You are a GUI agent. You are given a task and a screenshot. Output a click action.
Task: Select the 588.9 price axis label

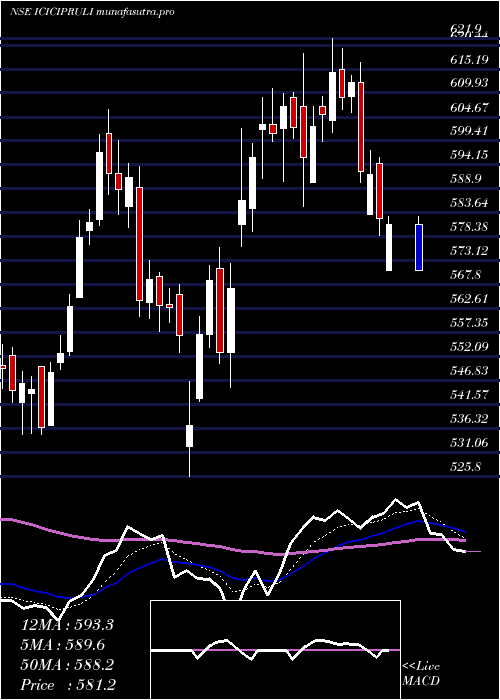pos(466,179)
